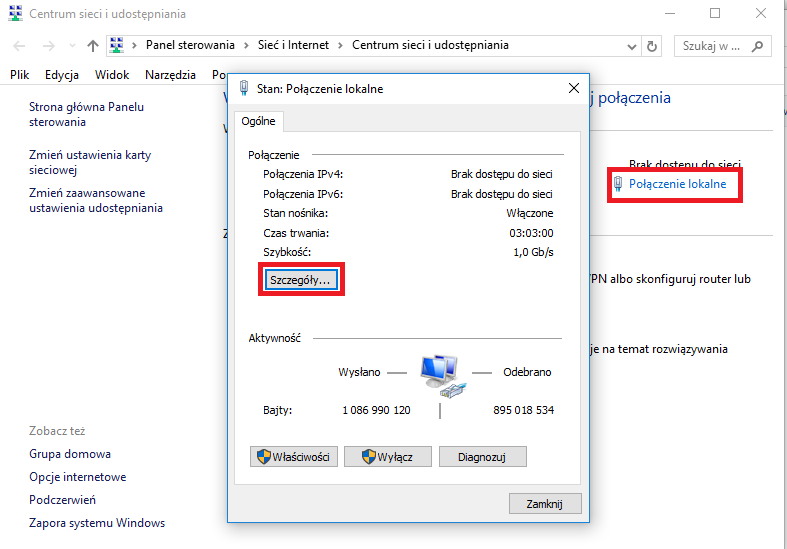The width and height of the screenshot is (787, 549).
Task: Expand the address bar history dropdown
Action: click(632, 47)
